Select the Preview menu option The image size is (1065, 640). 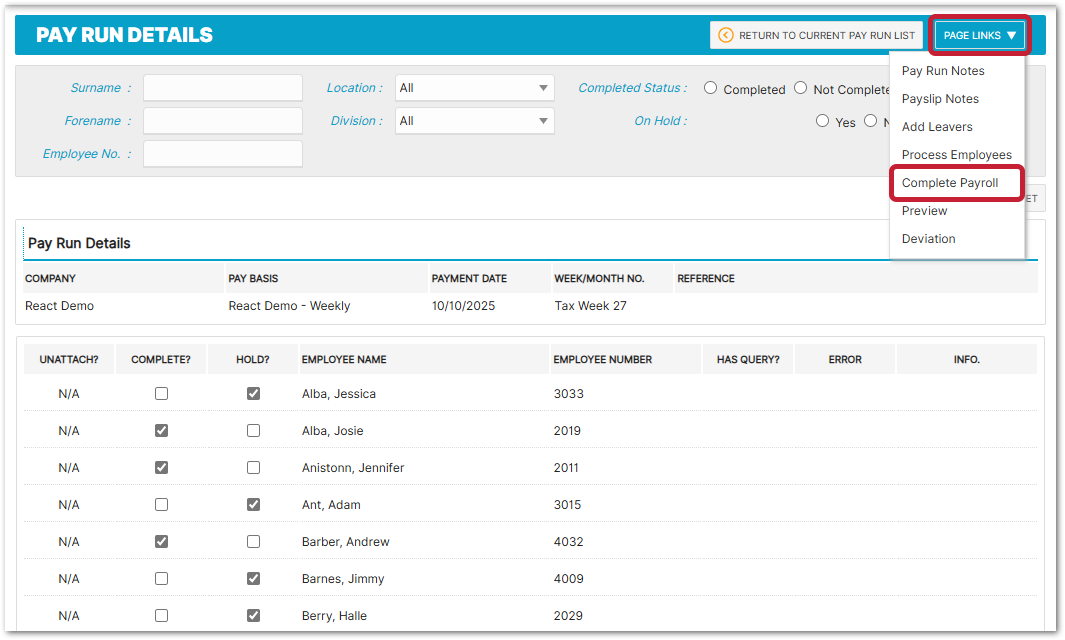pyautogui.click(x=924, y=211)
